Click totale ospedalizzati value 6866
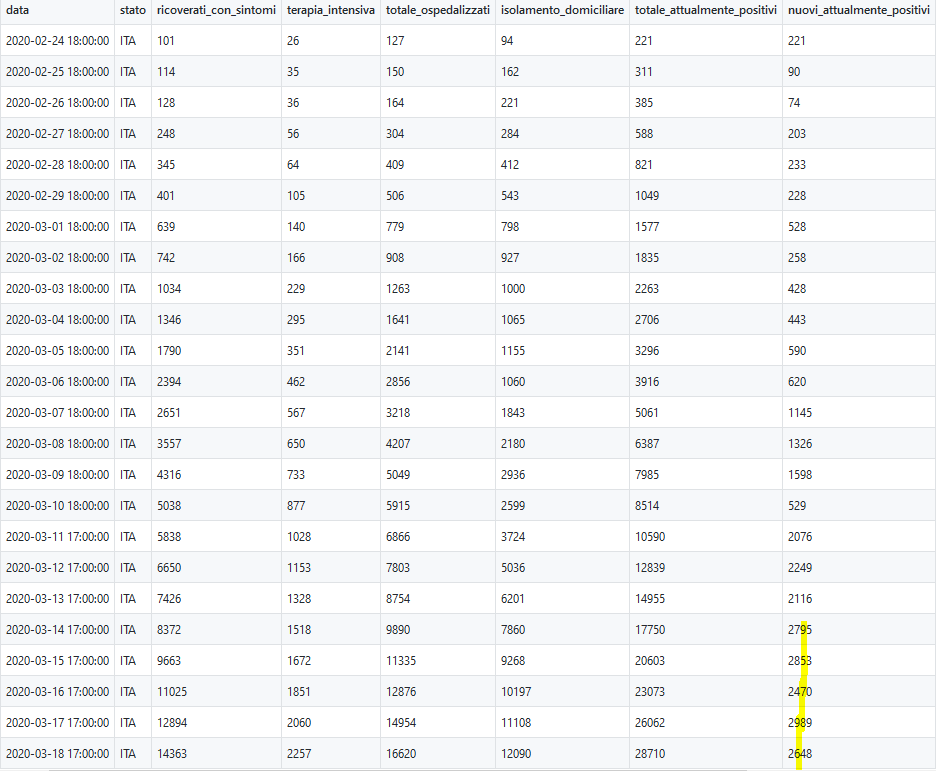Image resolution: width=936 pixels, height=771 pixels. 398,537
